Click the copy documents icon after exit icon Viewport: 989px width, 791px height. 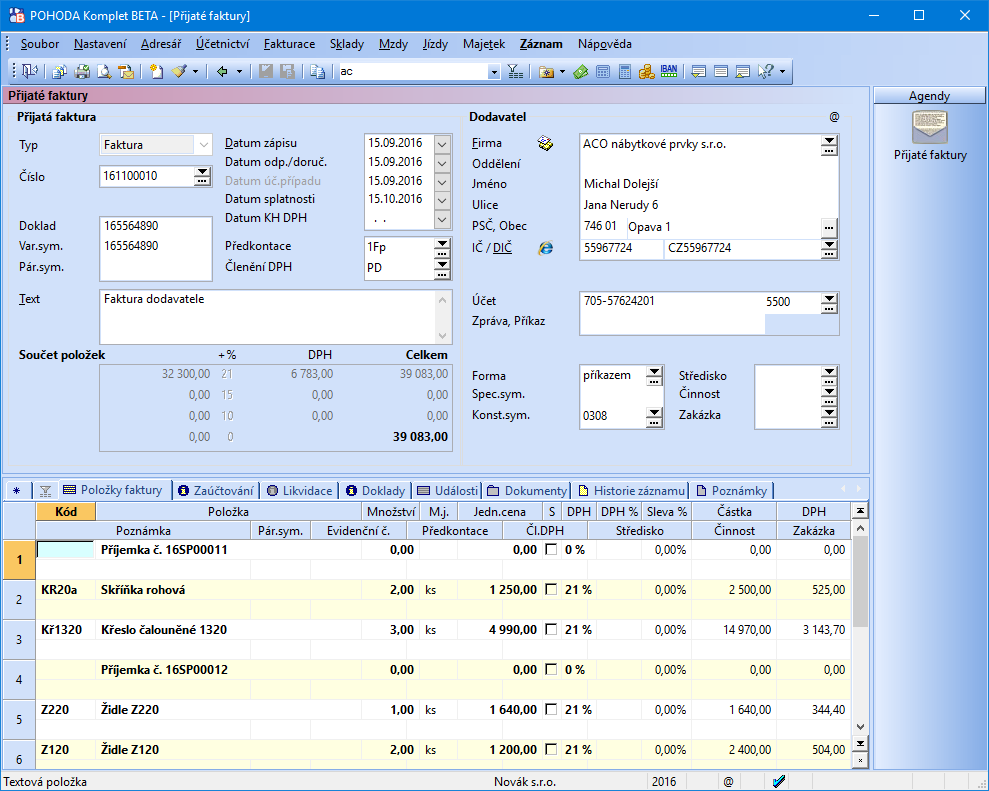click(x=59, y=71)
